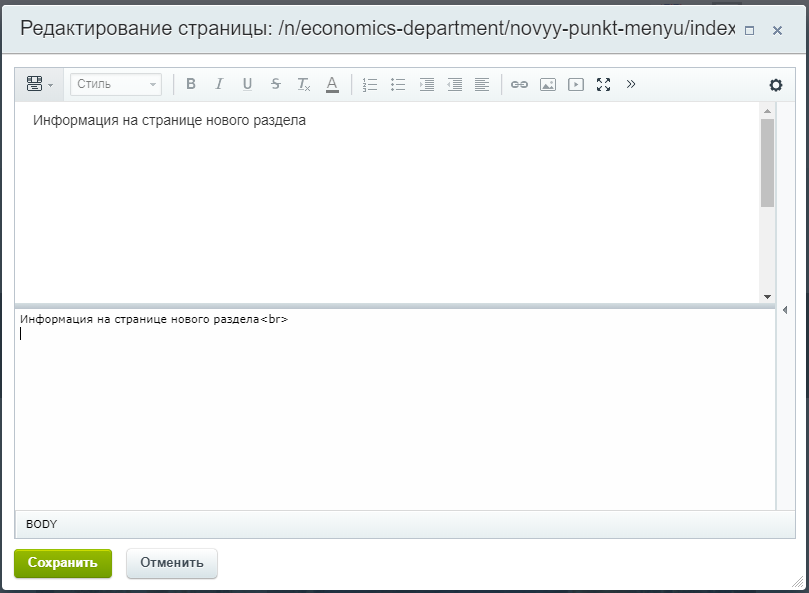This screenshot has height=593, width=809.
Task: Toggle italic formatting
Action: coord(219,84)
